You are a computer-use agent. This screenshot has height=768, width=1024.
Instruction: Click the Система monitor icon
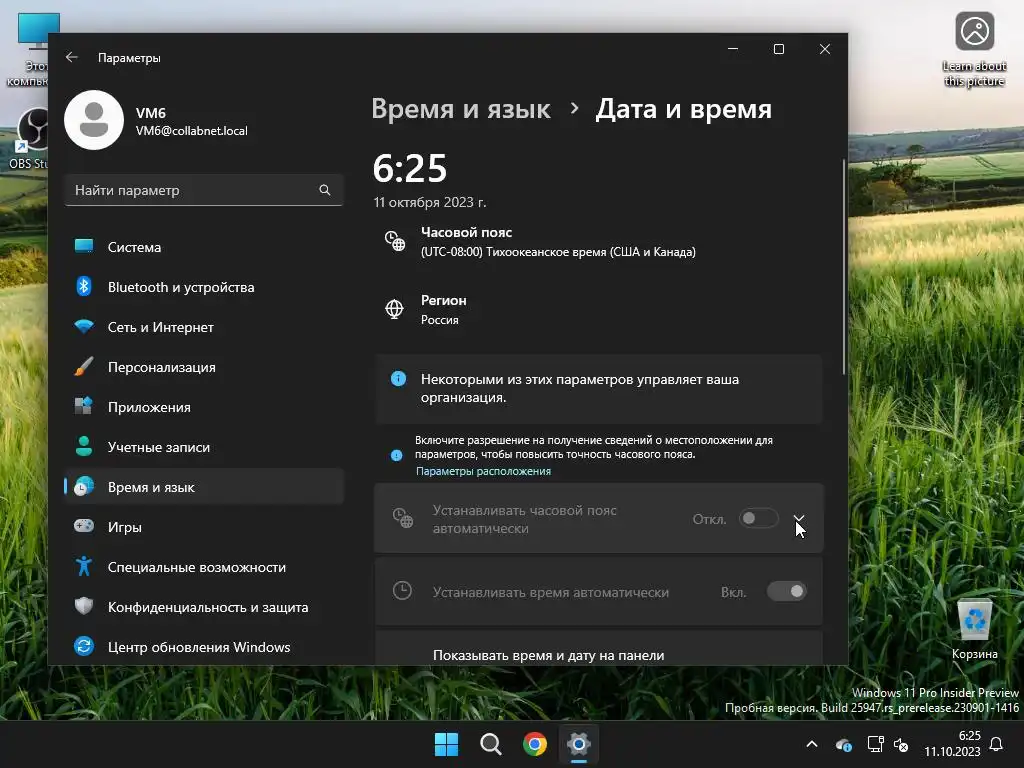(x=84, y=246)
